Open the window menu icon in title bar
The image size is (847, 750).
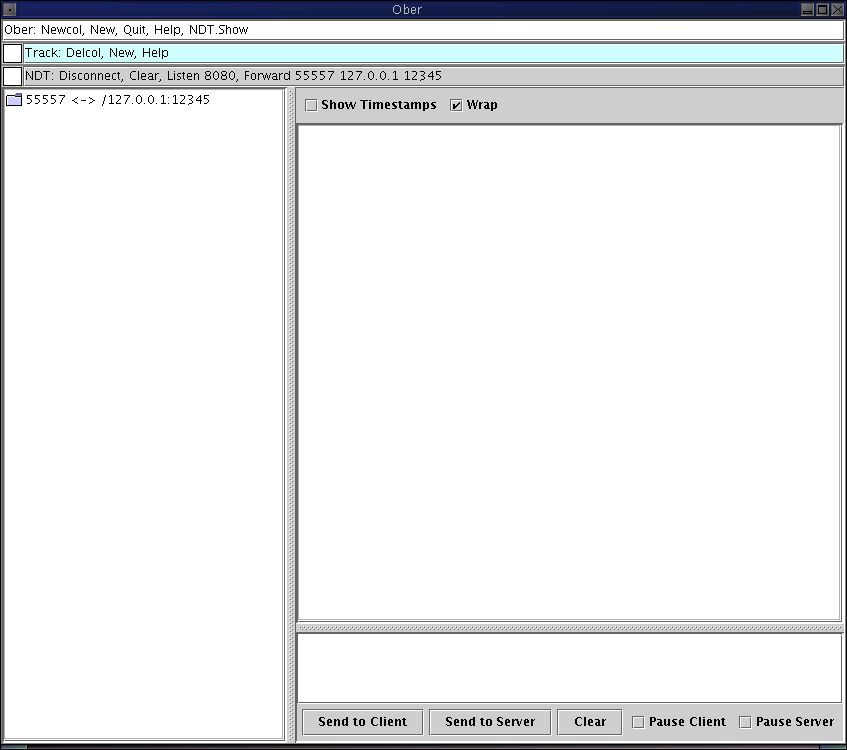coord(10,9)
